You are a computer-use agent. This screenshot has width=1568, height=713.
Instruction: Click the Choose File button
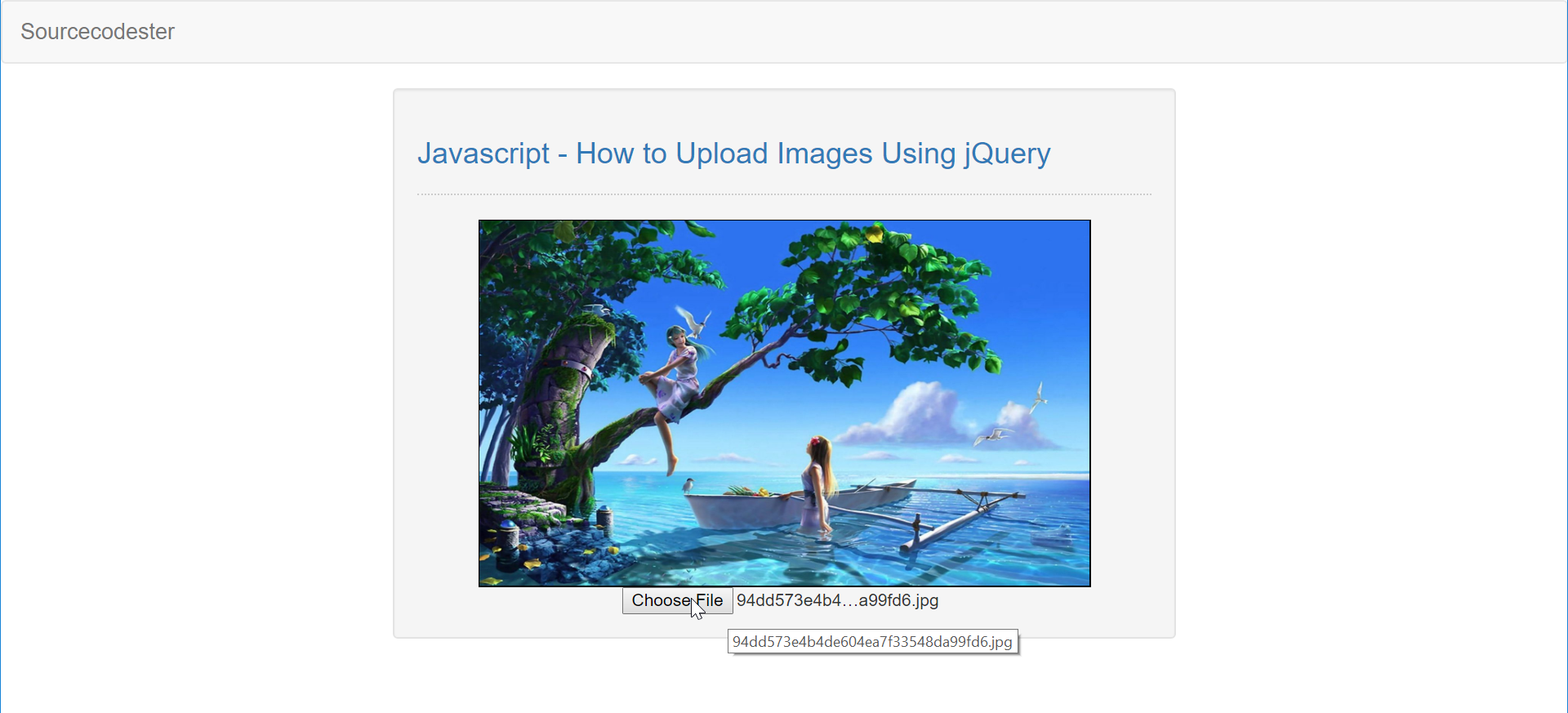pyautogui.click(x=677, y=600)
